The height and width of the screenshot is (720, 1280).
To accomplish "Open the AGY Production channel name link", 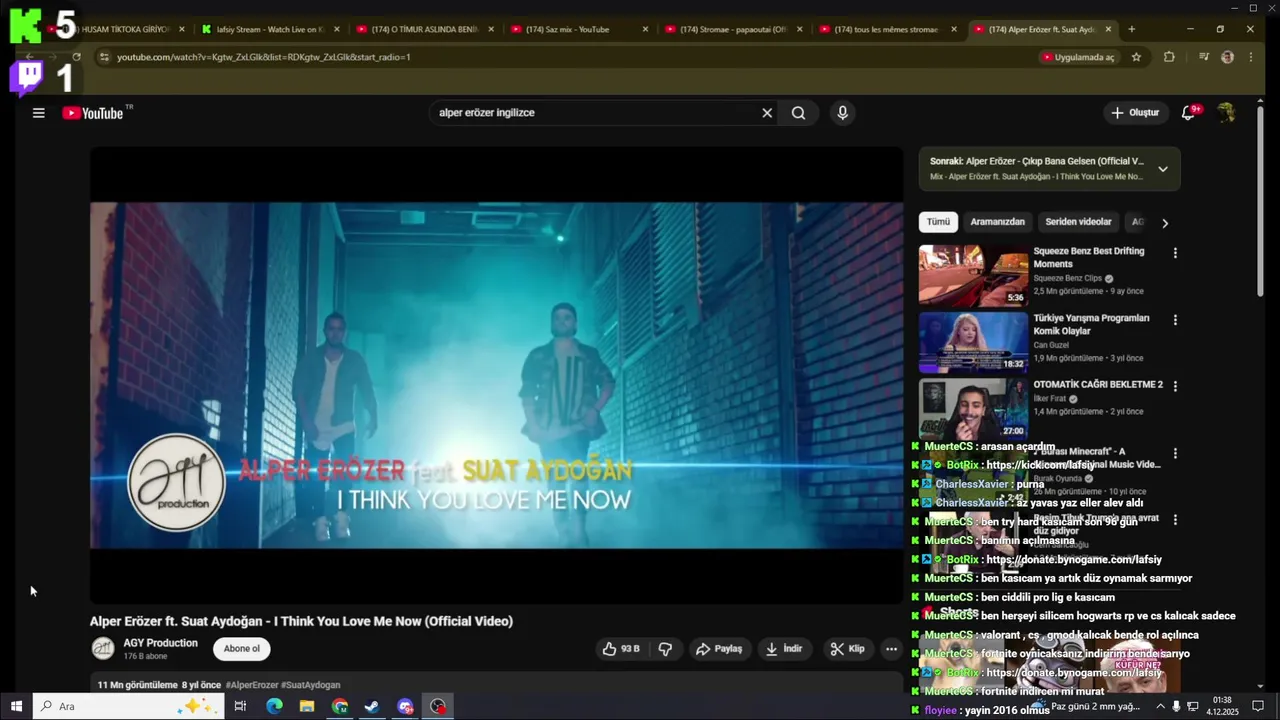I will (x=160, y=643).
